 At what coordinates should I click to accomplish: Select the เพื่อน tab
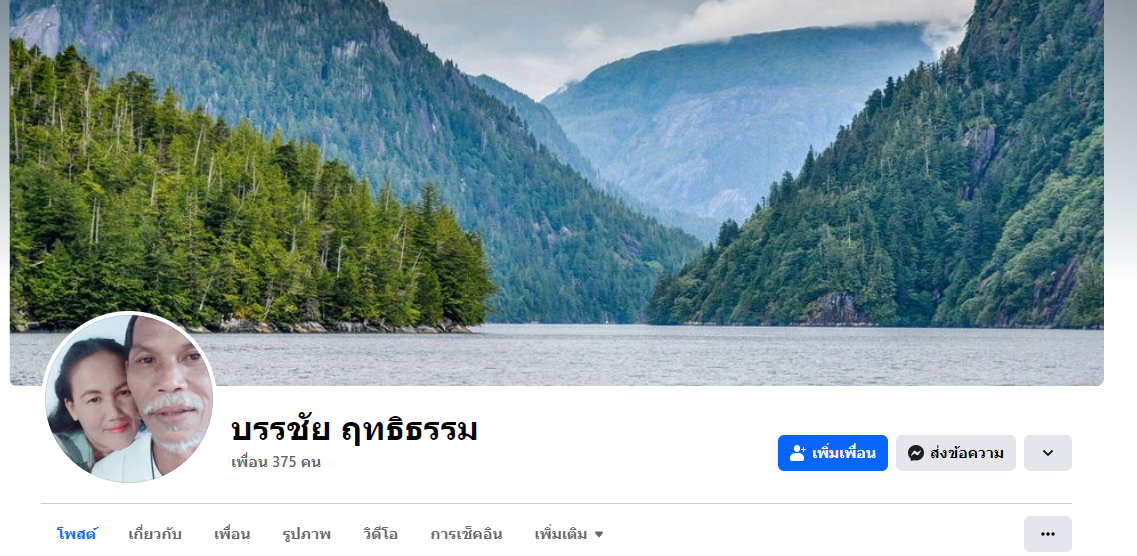point(232,535)
